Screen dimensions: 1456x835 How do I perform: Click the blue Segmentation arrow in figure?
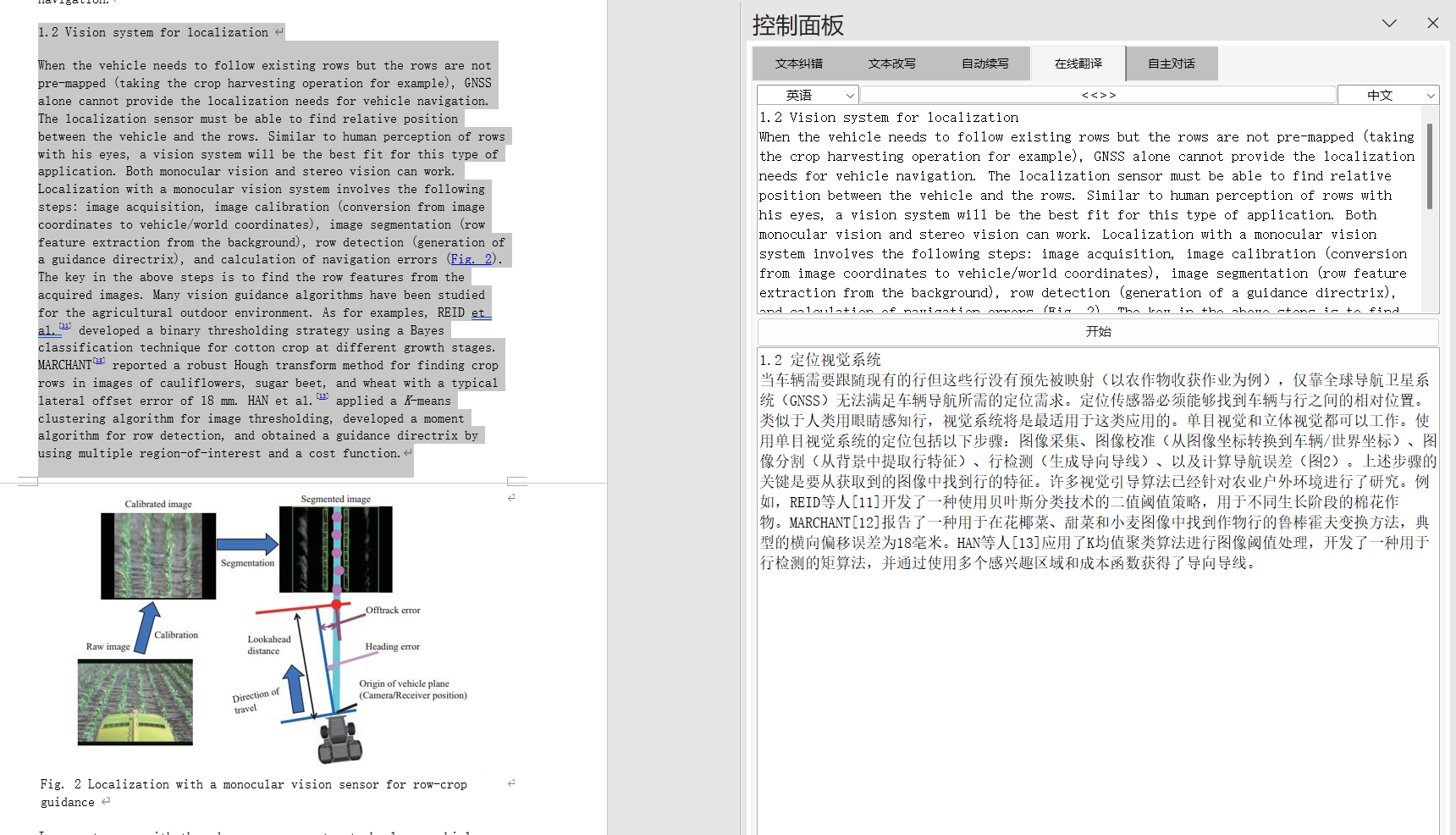tap(247, 545)
